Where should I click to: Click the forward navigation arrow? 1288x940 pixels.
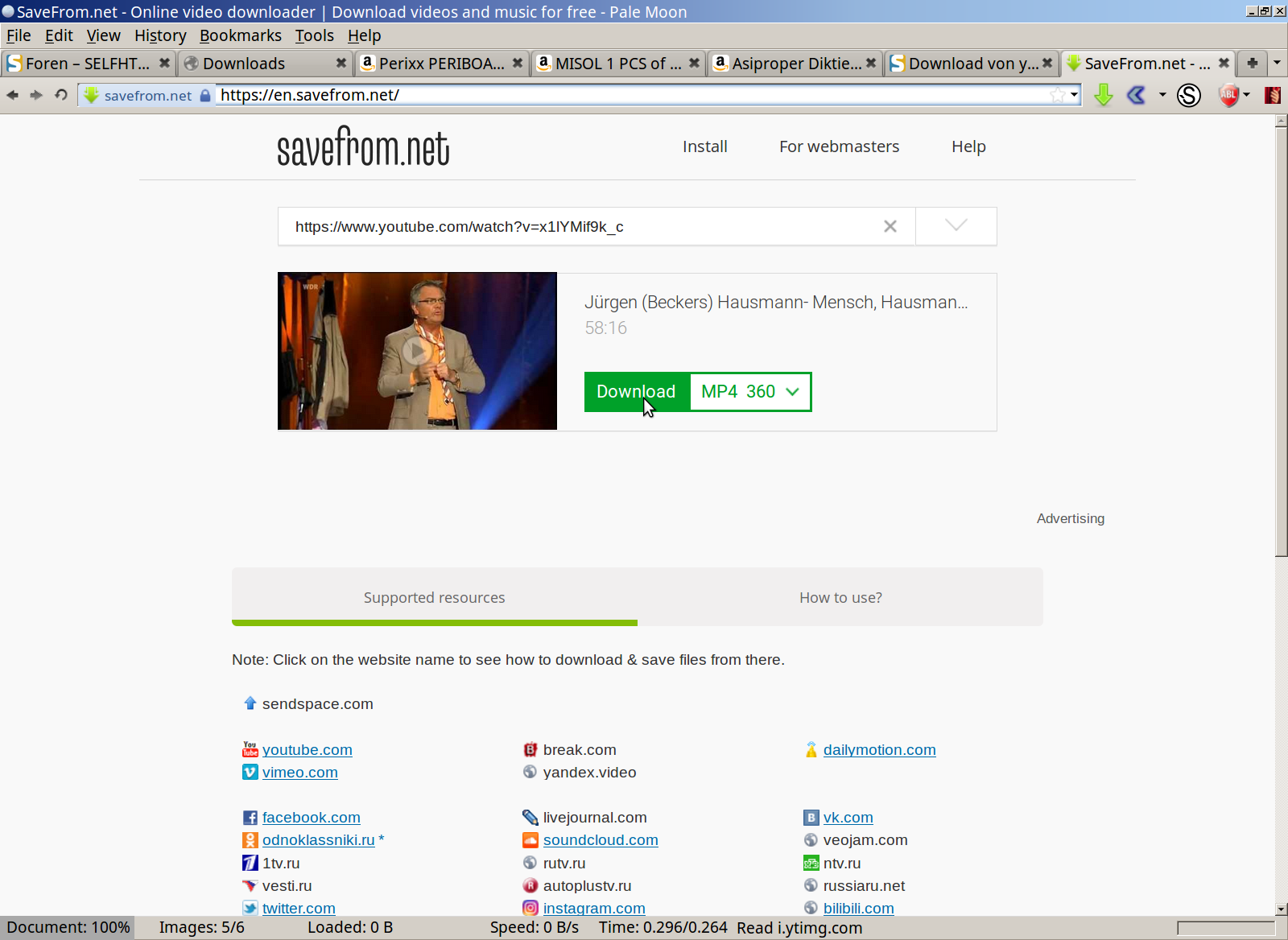pyautogui.click(x=36, y=95)
